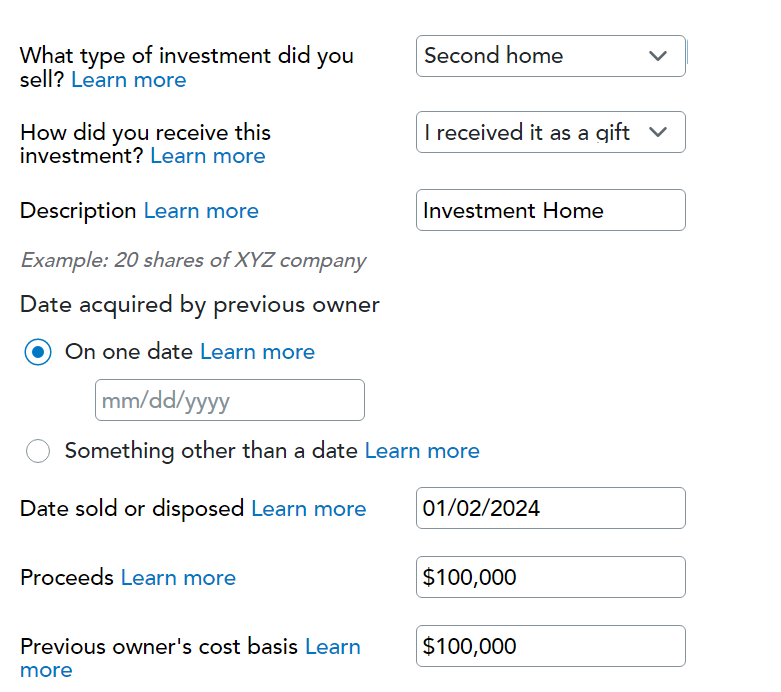The width and height of the screenshot is (781, 692).
Task: Click 'On one date' label text
Action: click(x=129, y=352)
